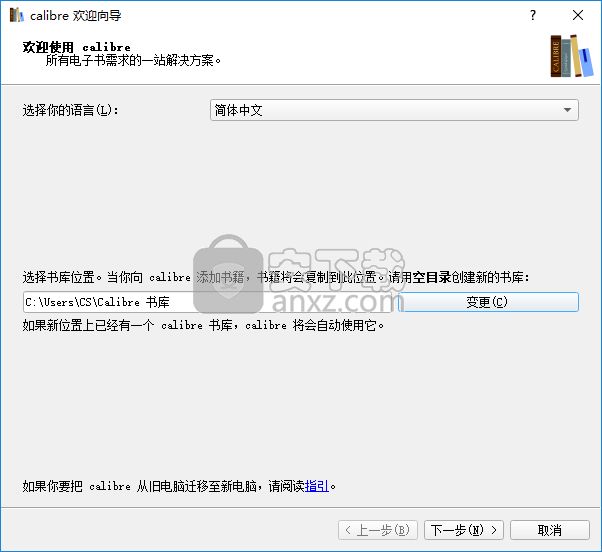This screenshot has height=552, width=602.
Task: Click the calibre title bar app icon
Action: pos(17,15)
